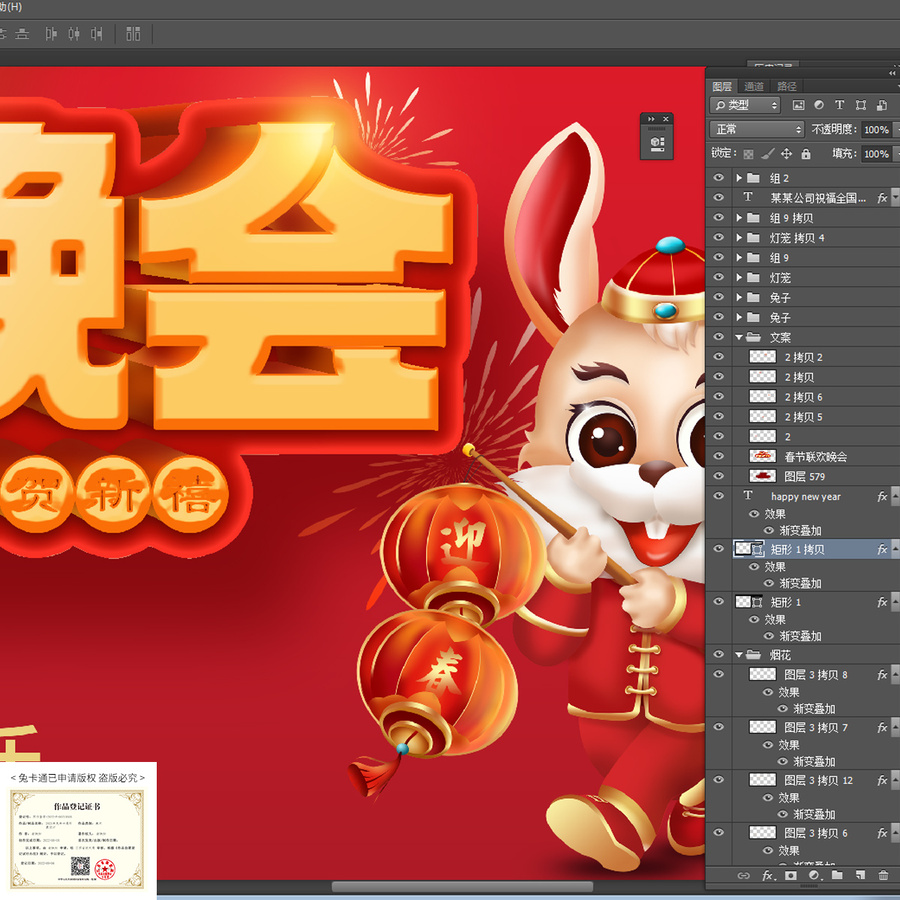Collapse 烟花 group arrow
The width and height of the screenshot is (900, 900).
pyautogui.click(x=739, y=655)
